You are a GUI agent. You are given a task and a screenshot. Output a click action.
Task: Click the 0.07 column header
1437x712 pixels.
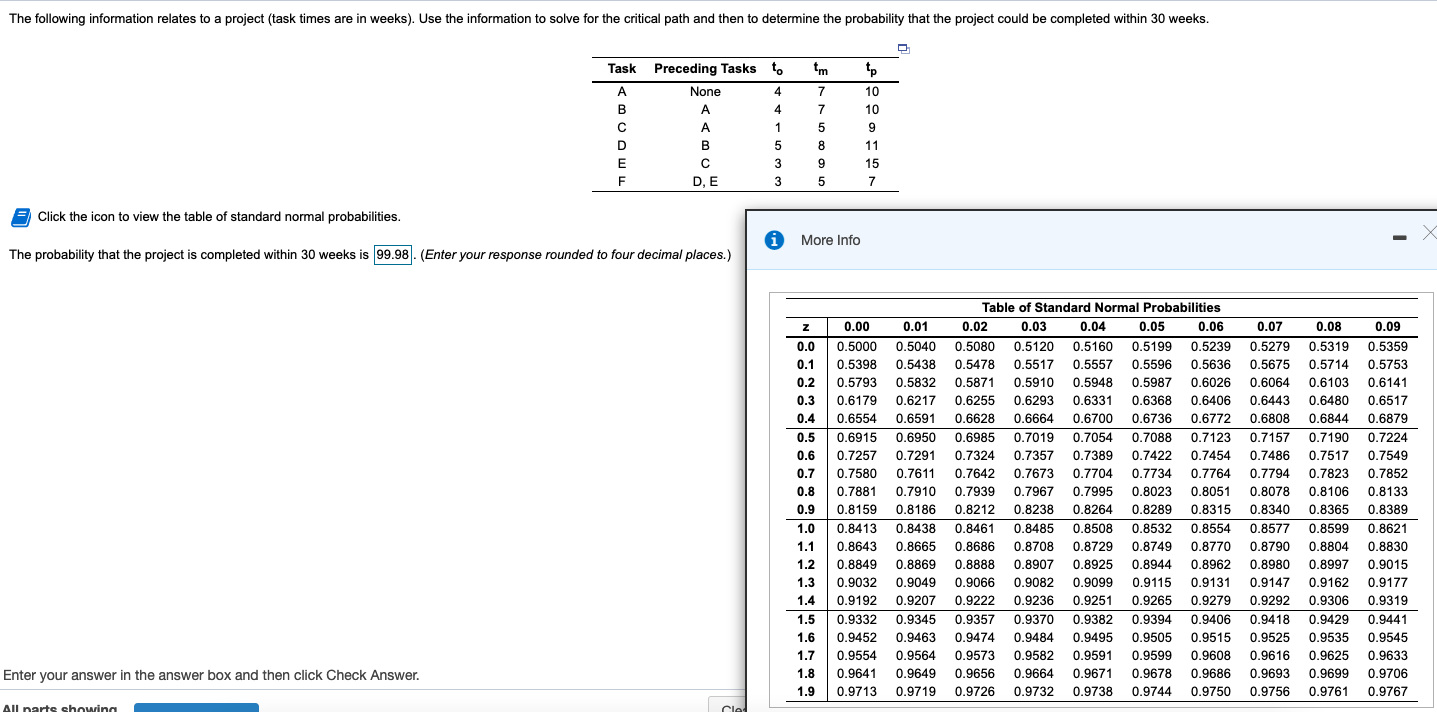[1269, 326]
